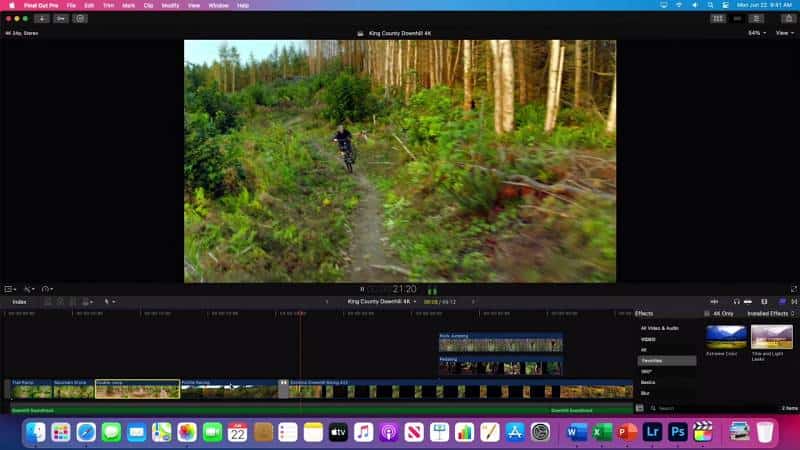Go back in timeline history
Screen dimensions: 800x450
coord(327,302)
